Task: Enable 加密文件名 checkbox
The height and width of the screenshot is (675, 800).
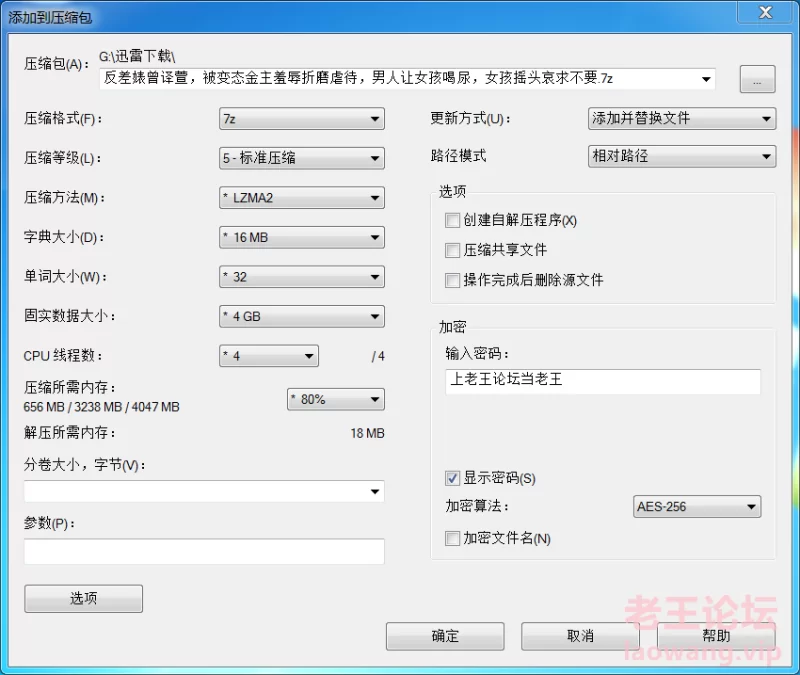Action: [452, 538]
